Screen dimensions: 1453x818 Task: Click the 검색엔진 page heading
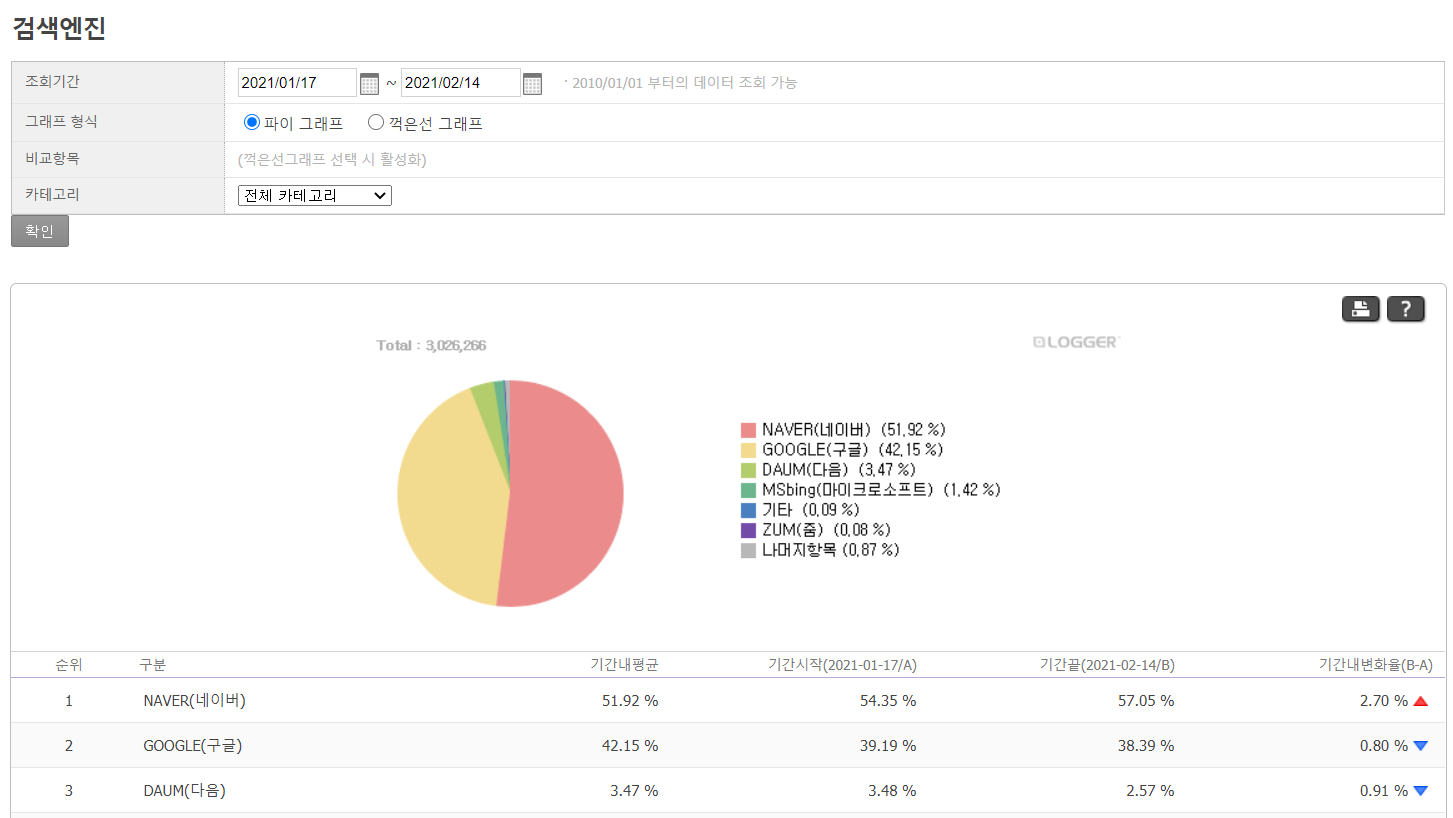(x=59, y=28)
